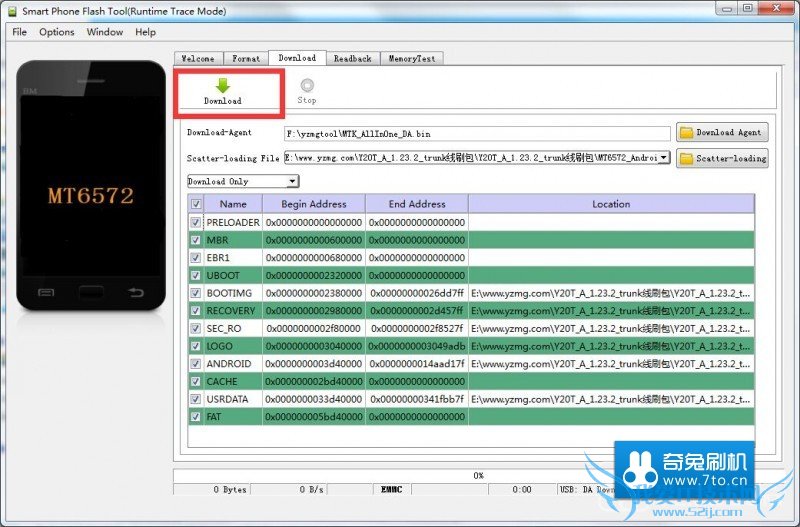Switch to the Readback tab
The image size is (800, 527).
point(352,59)
